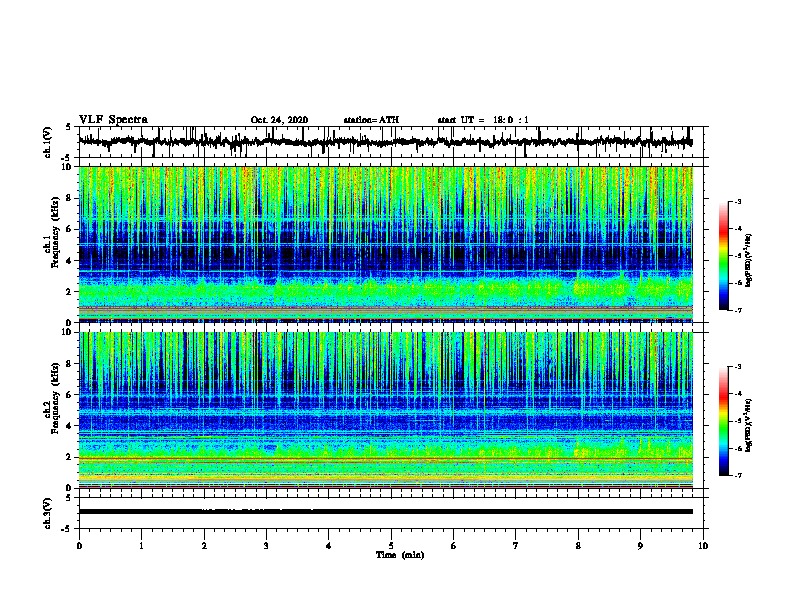
Task: Click the time axis tick label "8"
Action: 578,546
